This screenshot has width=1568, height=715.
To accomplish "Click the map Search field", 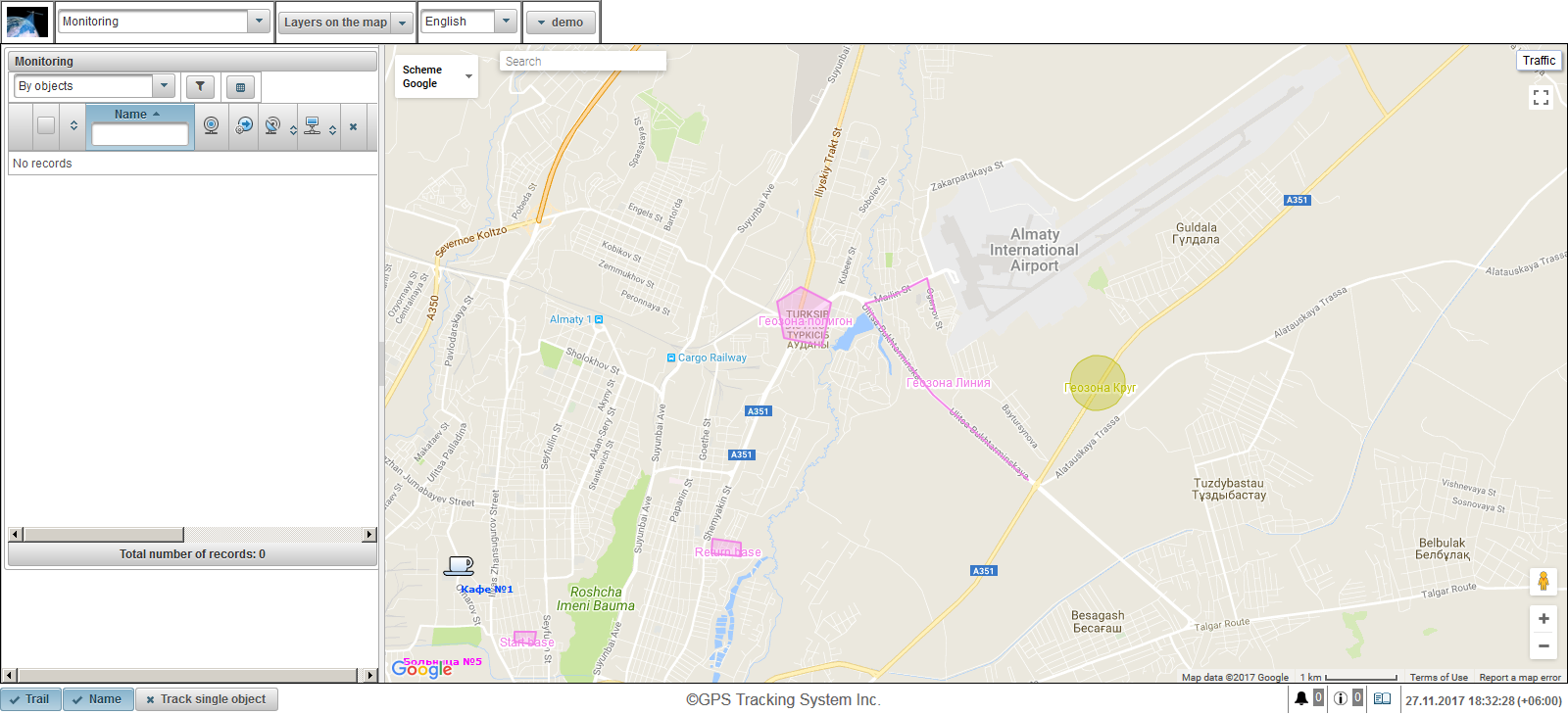I will click(x=582, y=62).
